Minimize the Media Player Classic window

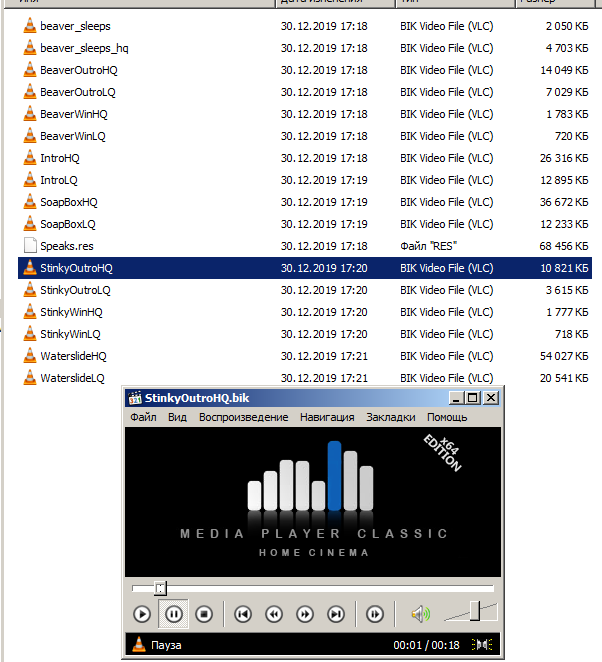click(456, 398)
